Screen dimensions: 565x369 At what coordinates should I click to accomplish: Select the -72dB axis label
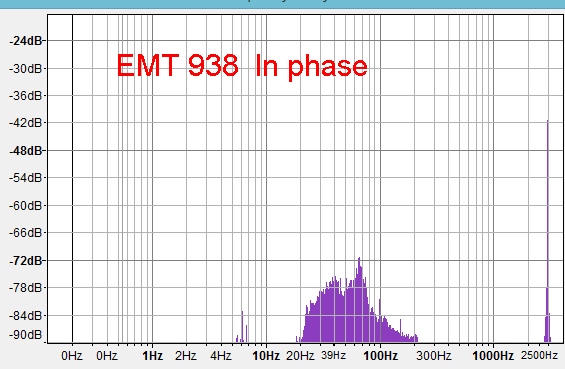tap(26, 261)
